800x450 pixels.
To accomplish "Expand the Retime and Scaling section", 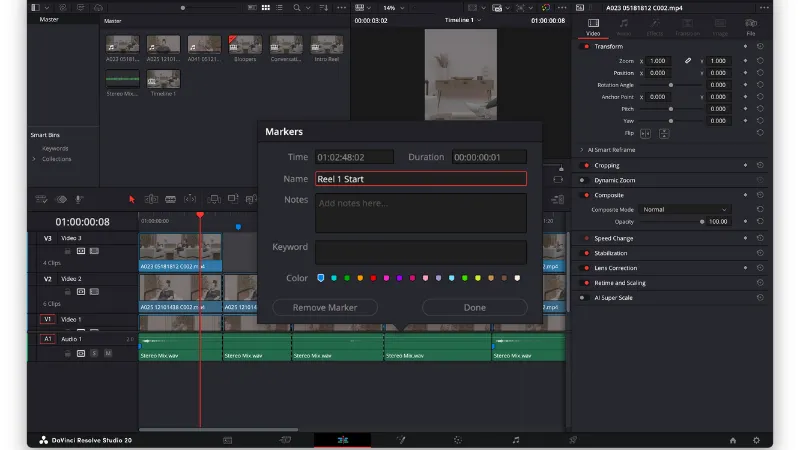I will pos(620,283).
